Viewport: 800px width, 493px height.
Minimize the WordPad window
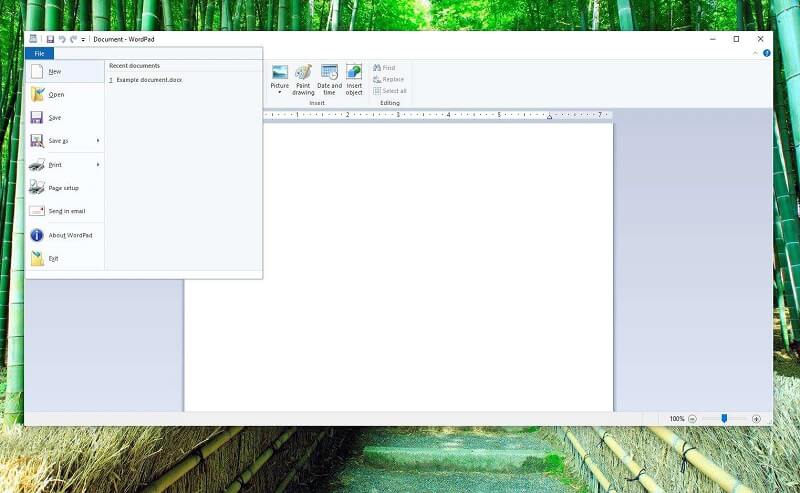point(713,39)
